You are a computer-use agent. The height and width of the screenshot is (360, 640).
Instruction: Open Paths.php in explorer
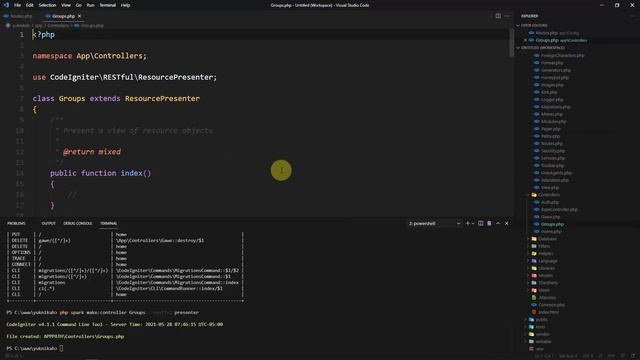pyautogui.click(x=550, y=136)
